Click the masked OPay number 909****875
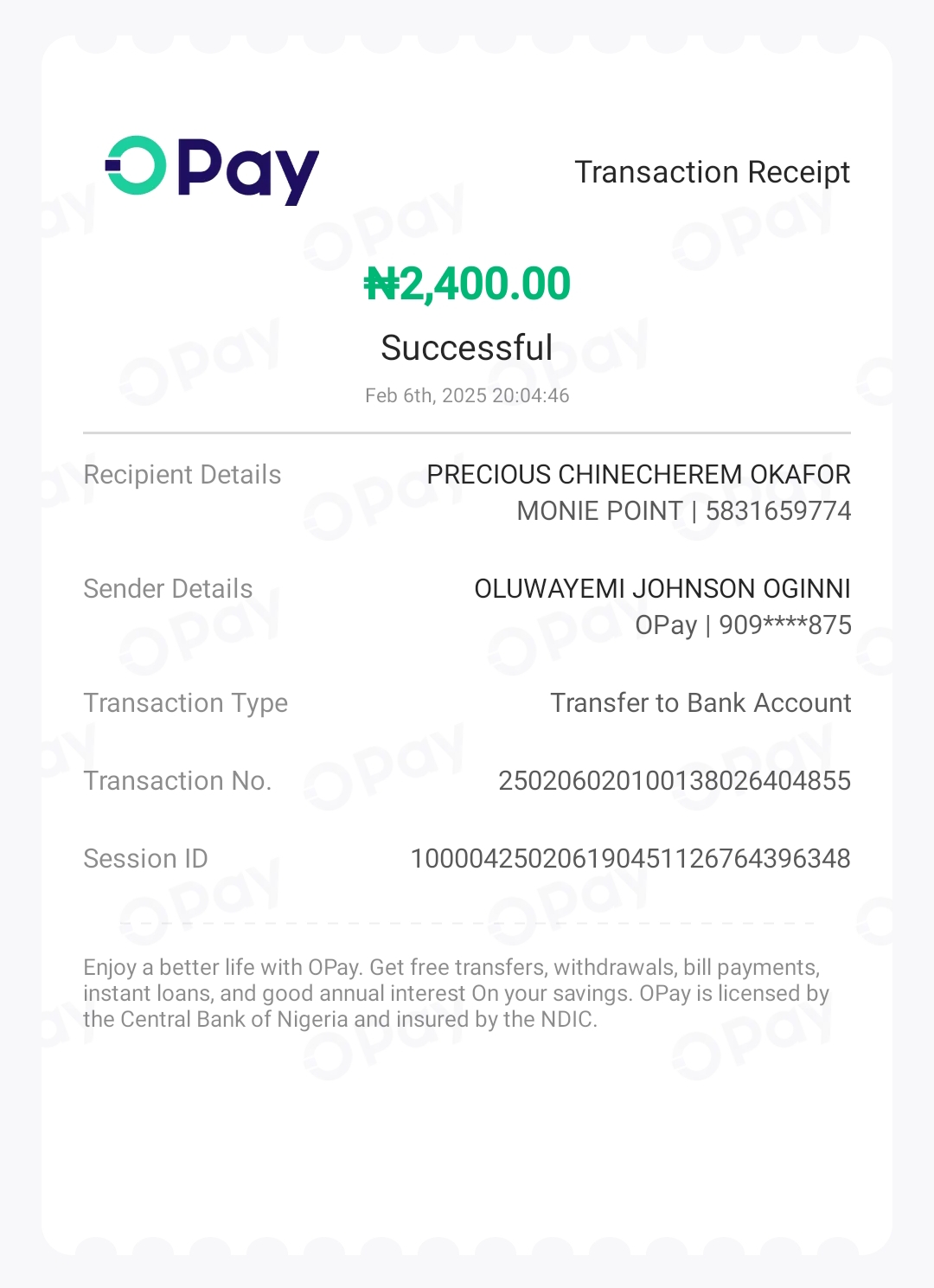The height and width of the screenshot is (1288, 934). tap(784, 625)
